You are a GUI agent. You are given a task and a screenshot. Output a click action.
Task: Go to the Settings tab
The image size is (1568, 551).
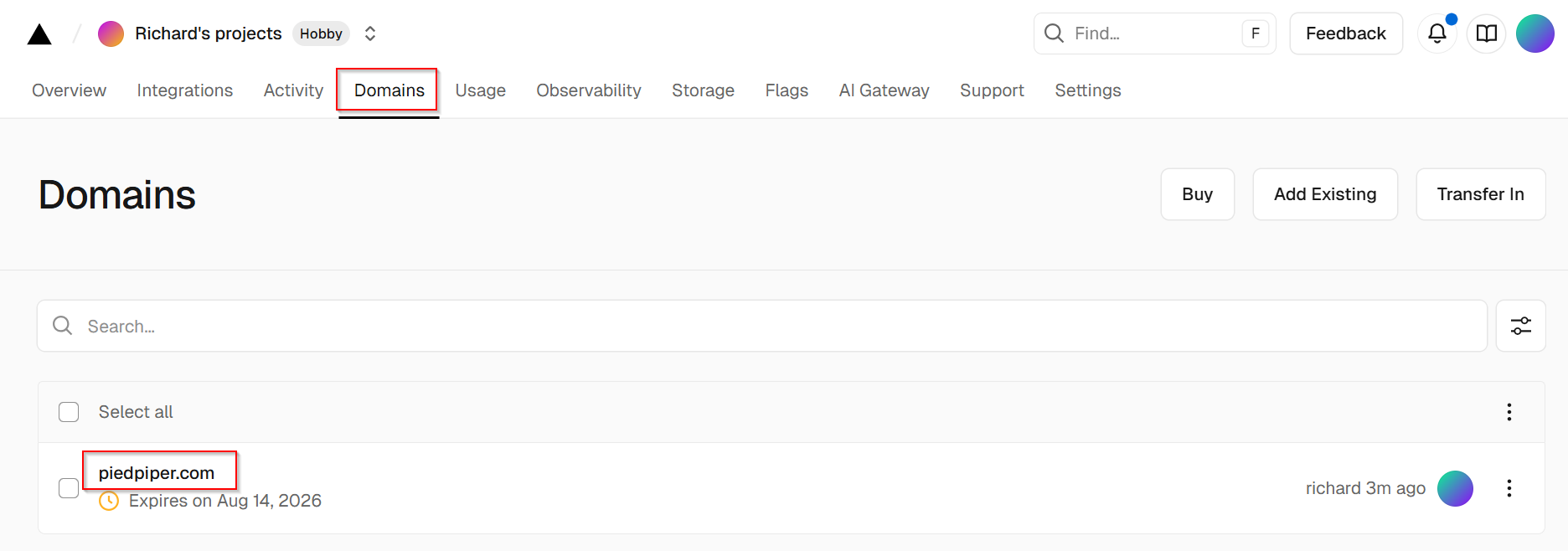[x=1087, y=90]
